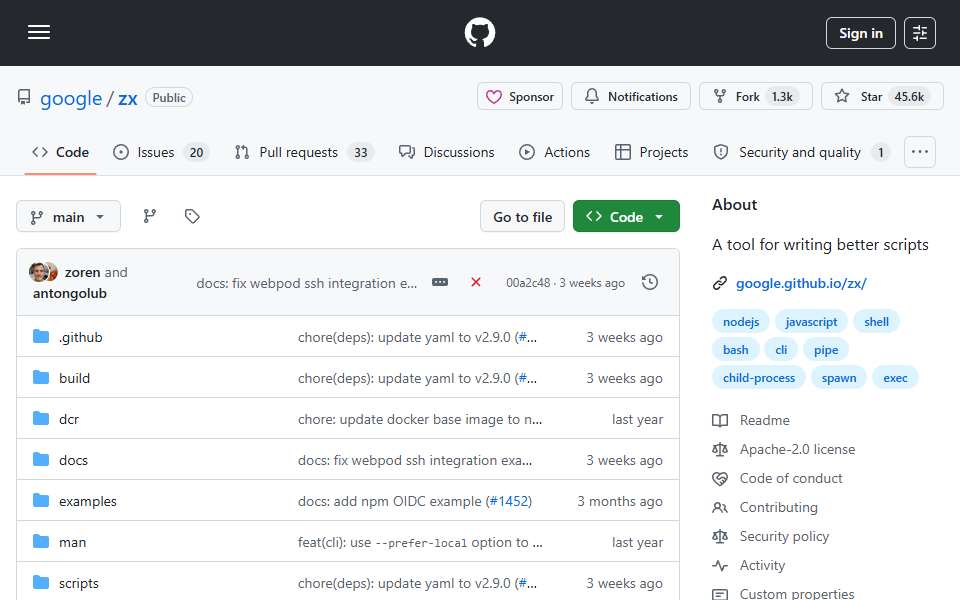The image size is (960, 600).
Task: Switch to the Code tab
Action: [61, 152]
